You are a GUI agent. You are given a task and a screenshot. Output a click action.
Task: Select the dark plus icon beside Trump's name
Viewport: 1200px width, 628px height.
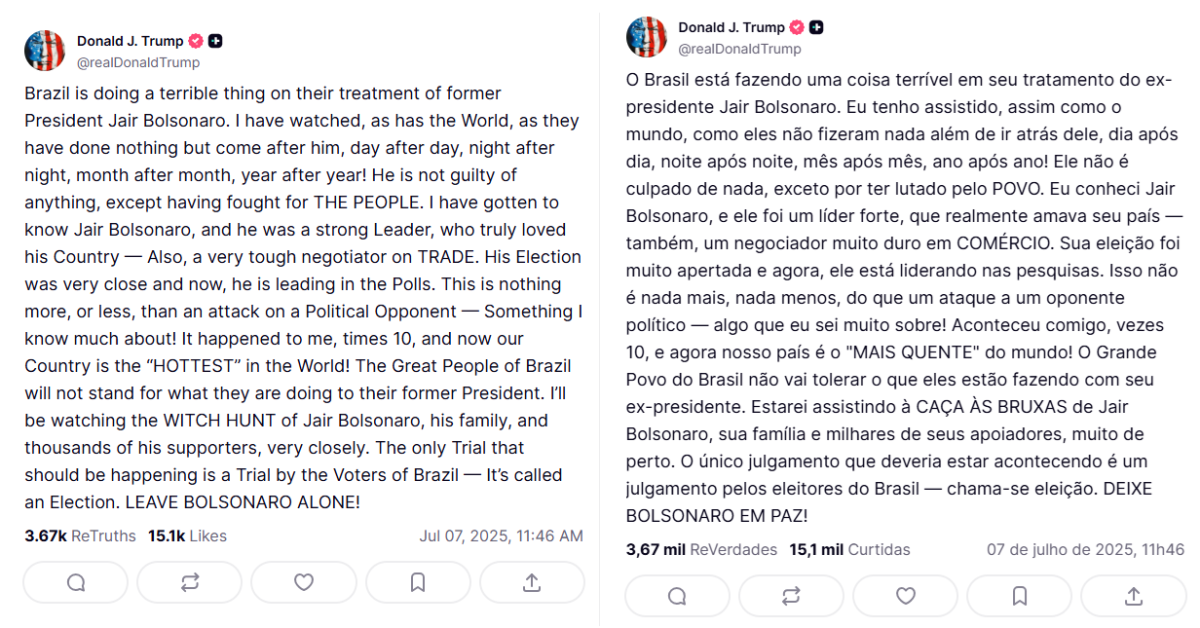213,41
